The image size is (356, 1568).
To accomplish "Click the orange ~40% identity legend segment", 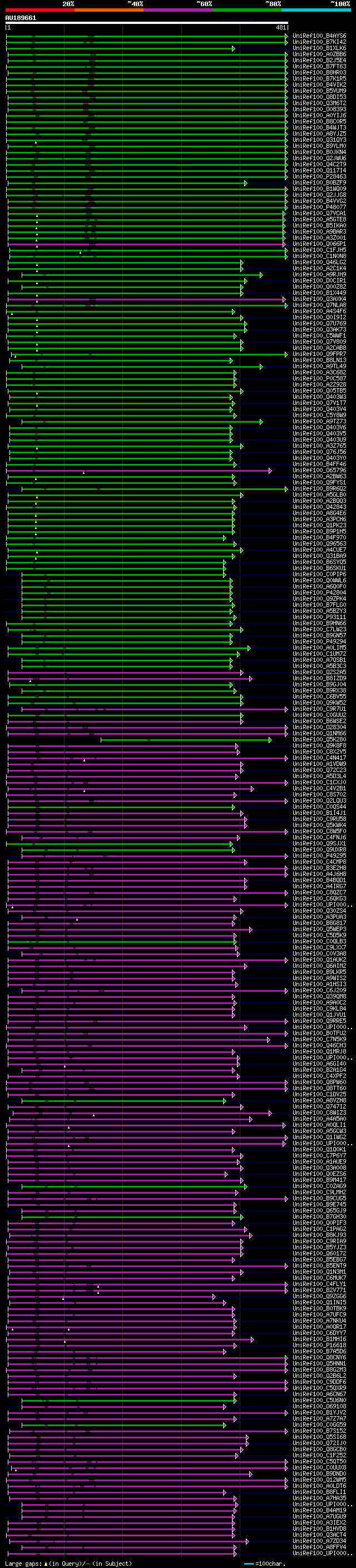I will pyautogui.click(x=109, y=11).
